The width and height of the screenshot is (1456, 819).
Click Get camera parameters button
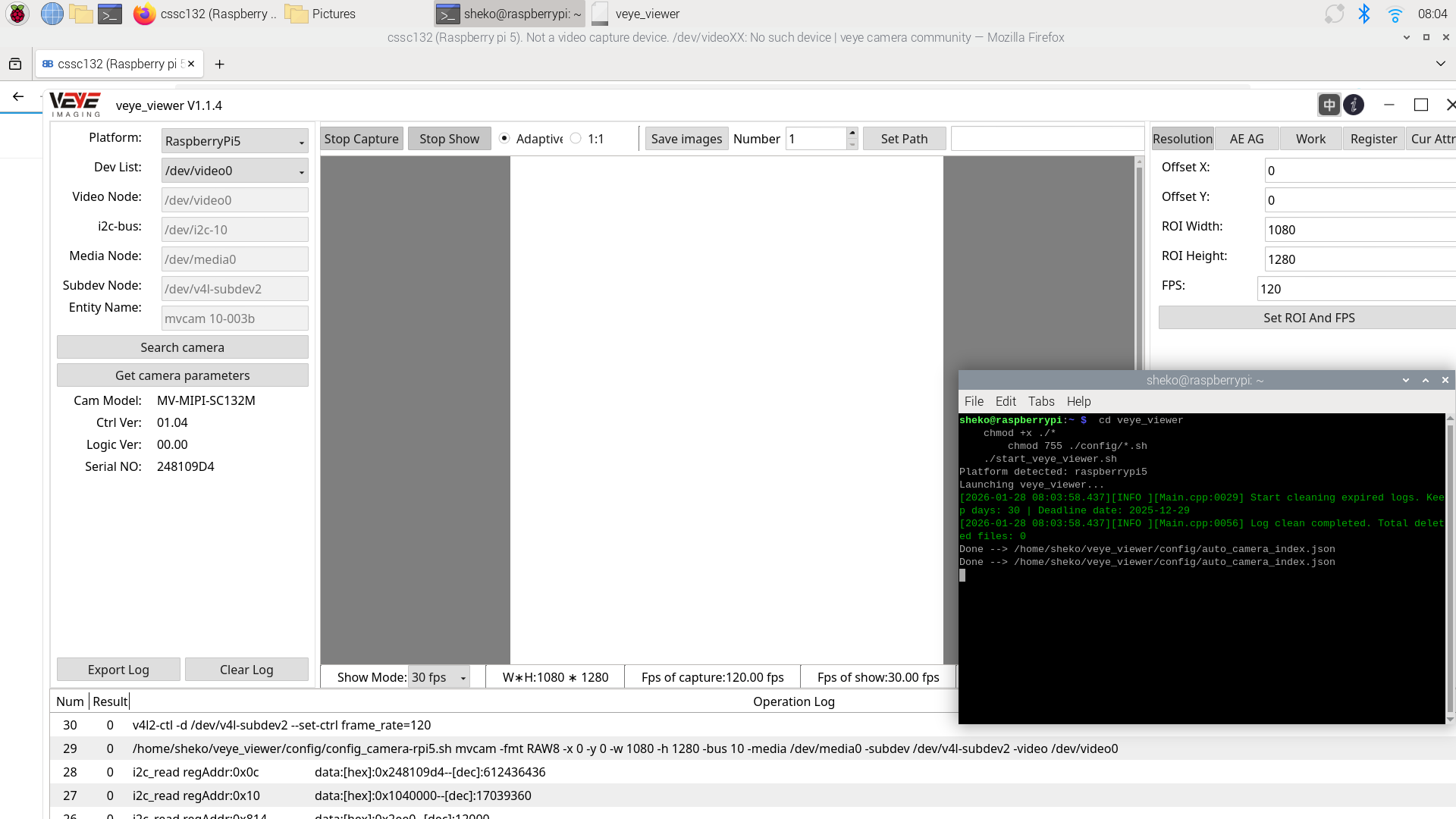(182, 375)
